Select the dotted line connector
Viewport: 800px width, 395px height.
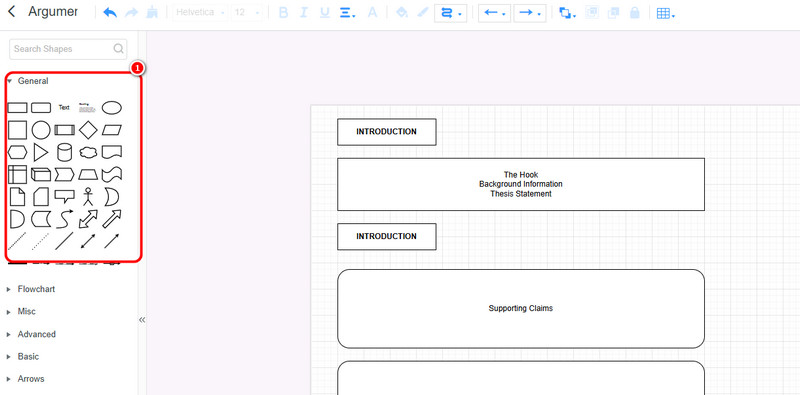click(x=41, y=241)
